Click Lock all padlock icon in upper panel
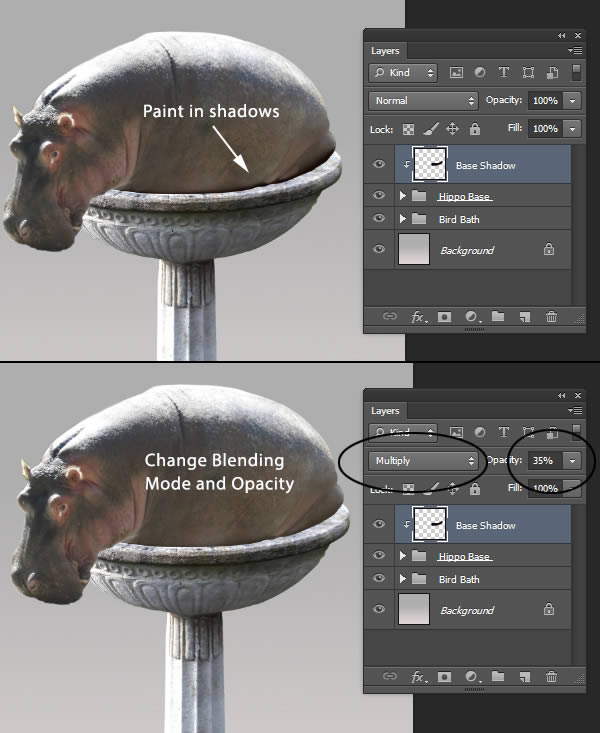The height and width of the screenshot is (733, 600). [x=475, y=129]
